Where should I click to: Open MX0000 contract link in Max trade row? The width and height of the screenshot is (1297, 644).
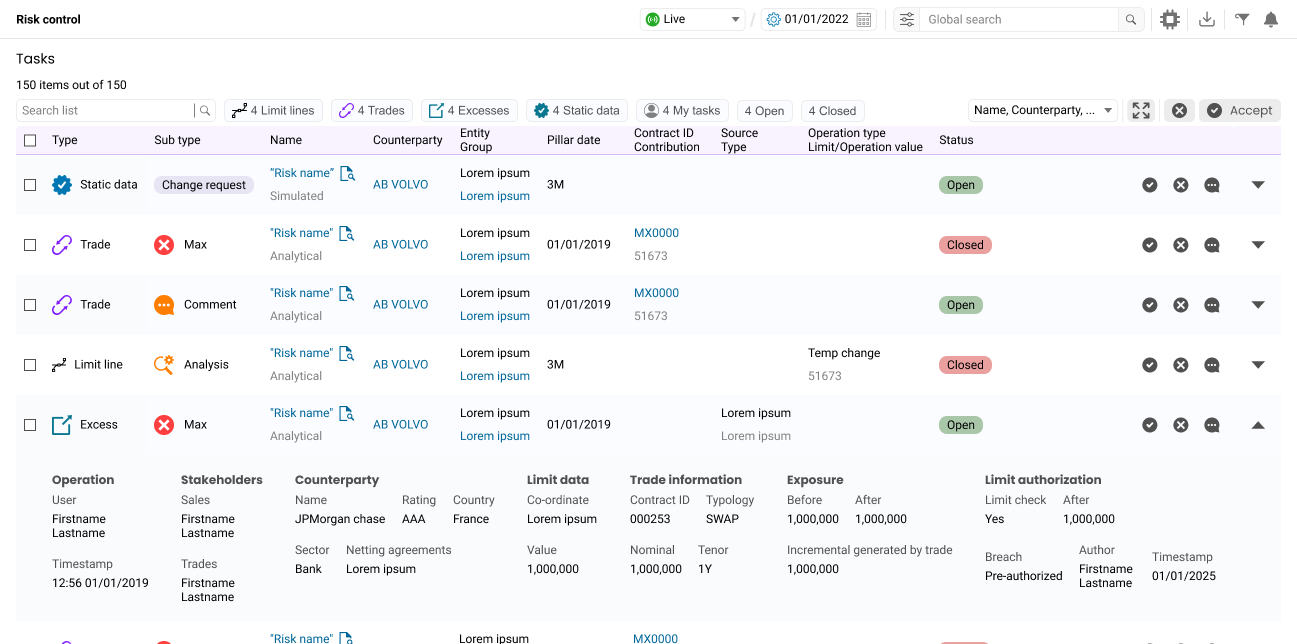click(656, 233)
